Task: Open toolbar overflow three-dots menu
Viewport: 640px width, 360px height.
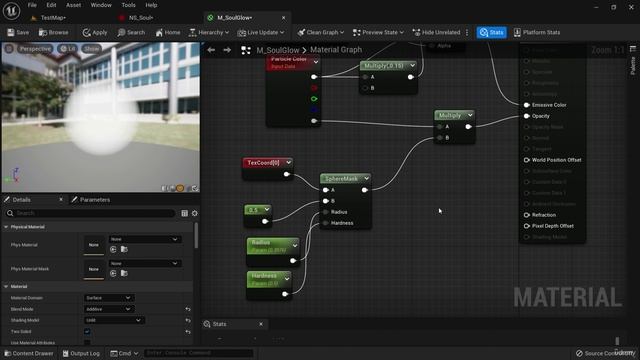Action: (x=467, y=32)
